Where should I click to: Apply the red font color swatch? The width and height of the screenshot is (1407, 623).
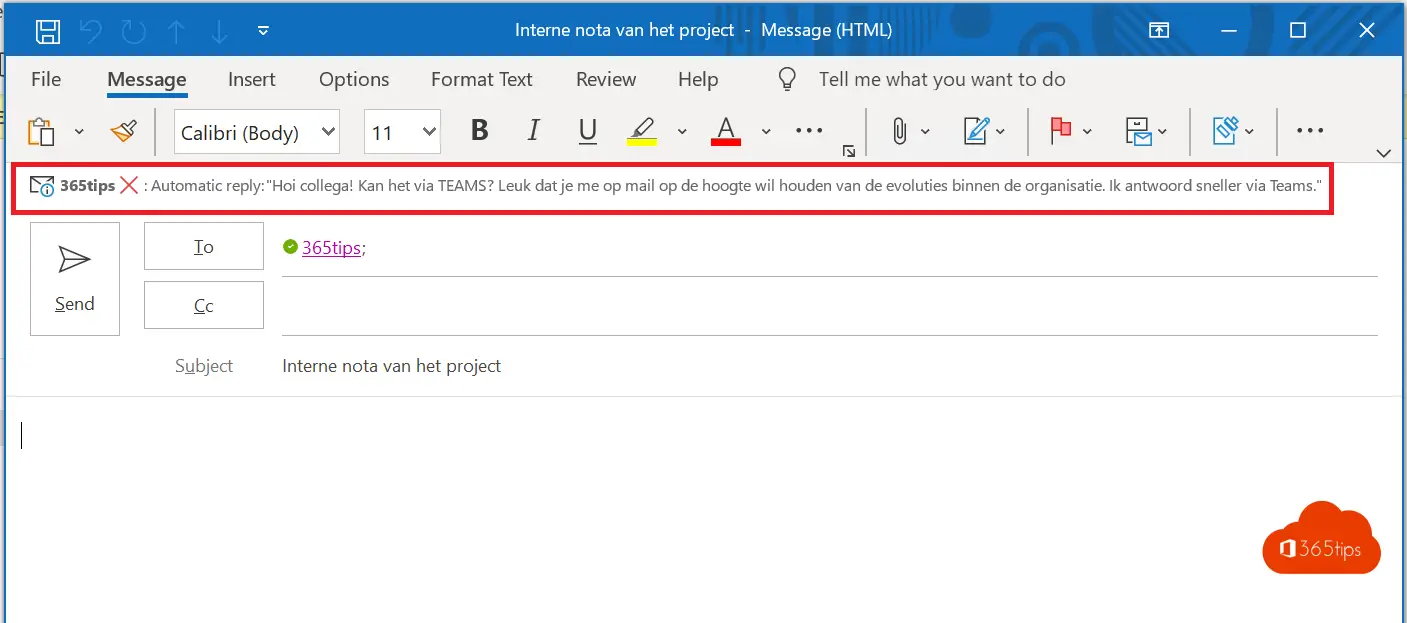[726, 131]
